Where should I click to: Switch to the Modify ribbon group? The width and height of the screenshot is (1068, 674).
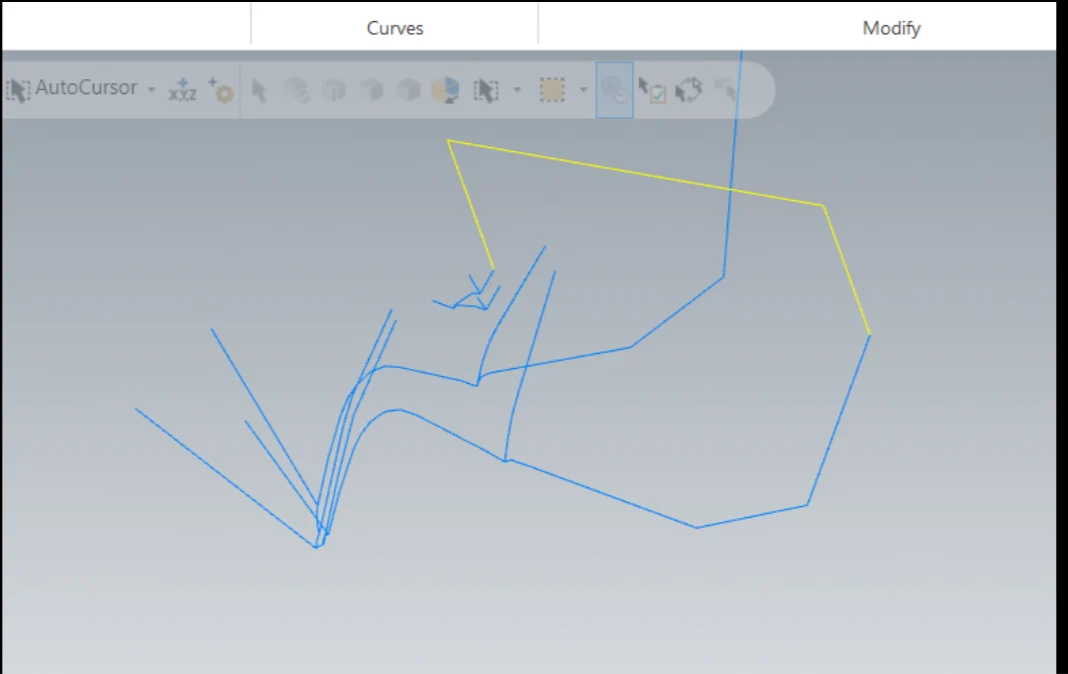(891, 28)
